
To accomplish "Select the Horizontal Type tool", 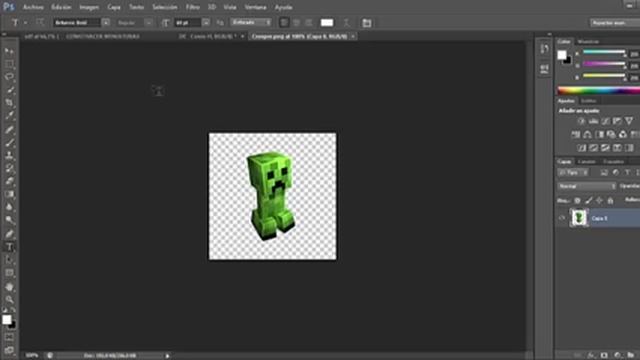I will (9, 247).
